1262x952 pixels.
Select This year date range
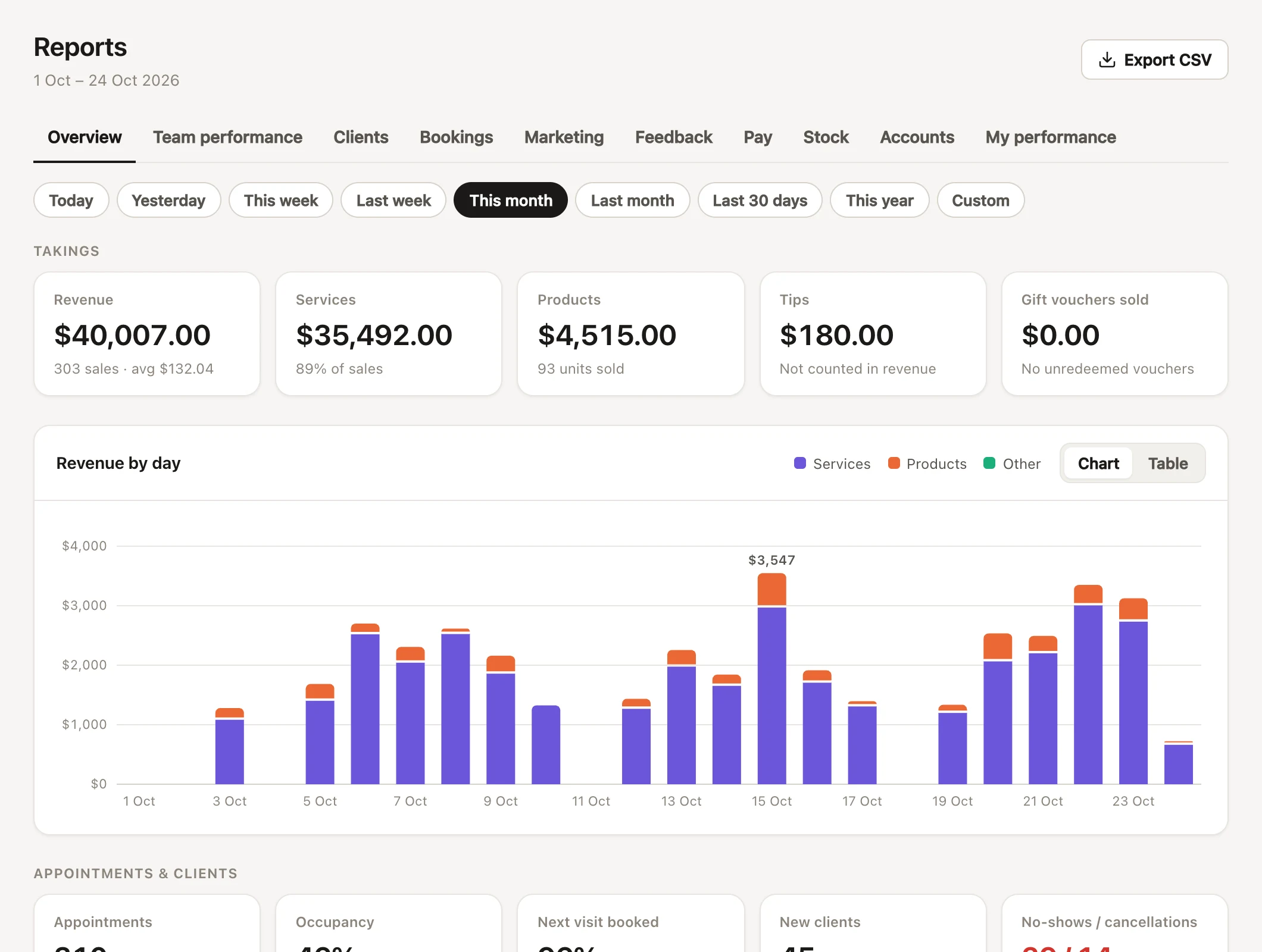pos(880,201)
